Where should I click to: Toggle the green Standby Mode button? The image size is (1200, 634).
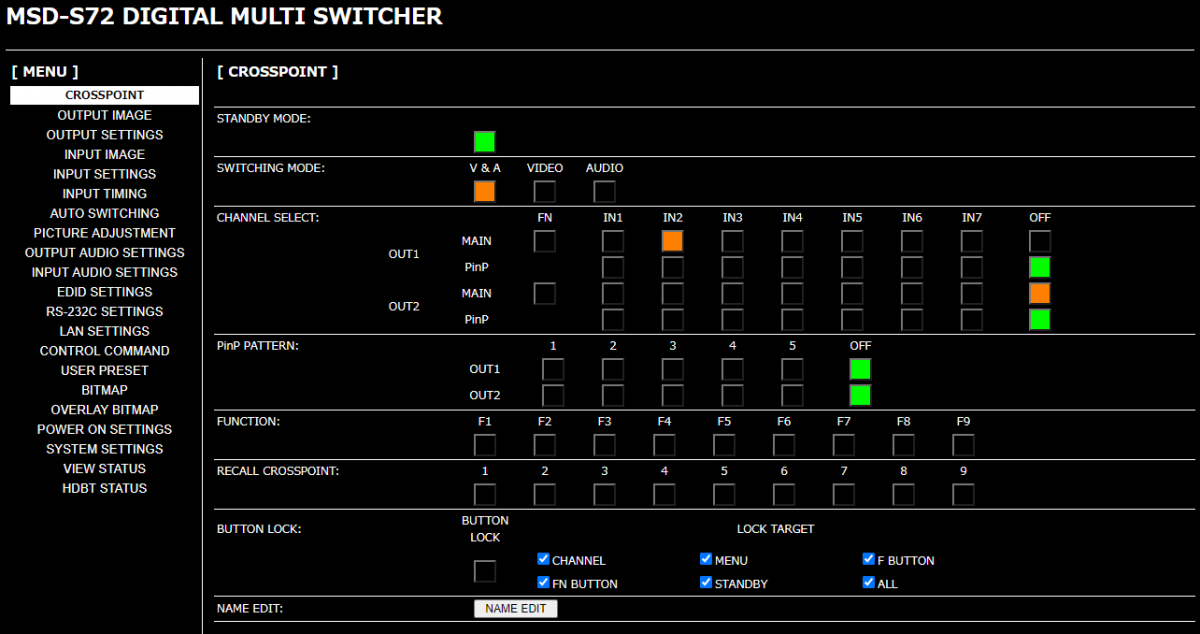point(484,142)
